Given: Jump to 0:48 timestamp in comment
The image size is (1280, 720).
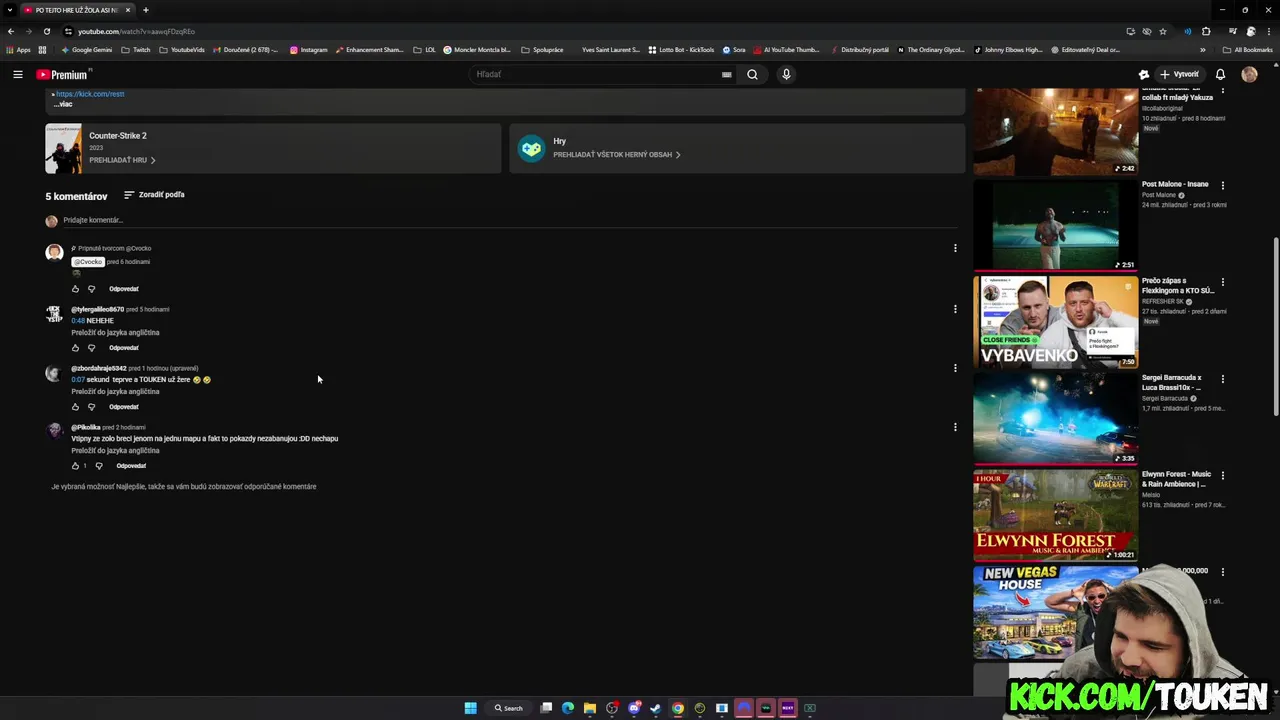Looking at the screenshot, I should coord(78,321).
